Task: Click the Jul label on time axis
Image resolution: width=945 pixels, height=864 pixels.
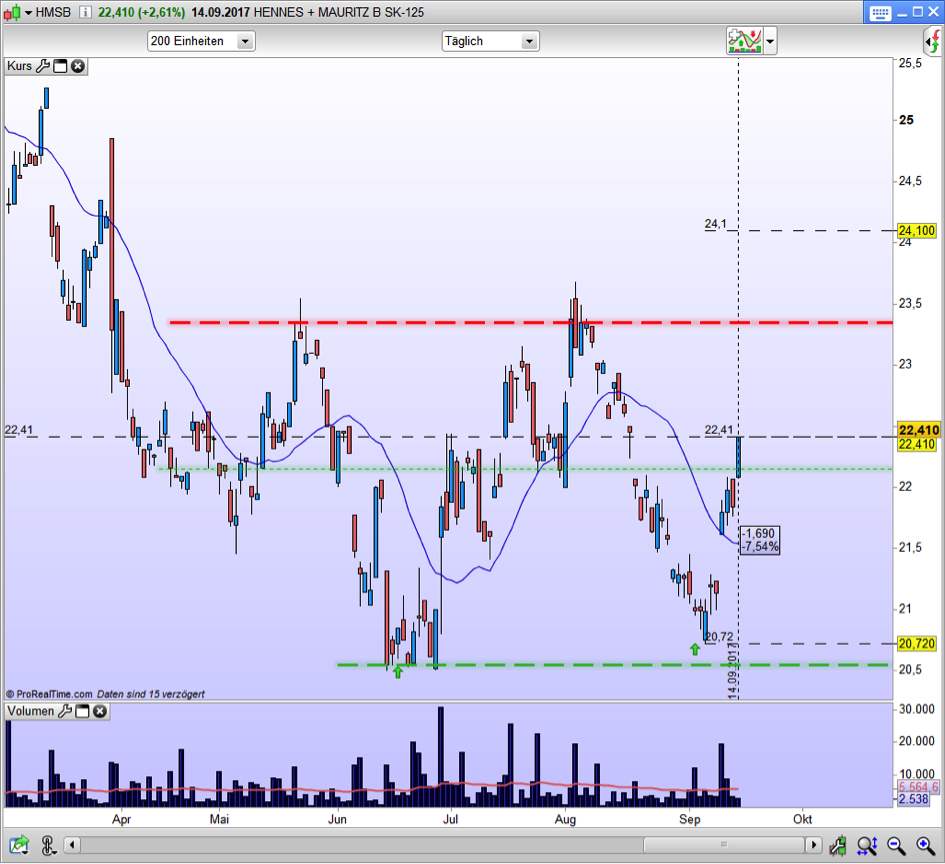Action: point(450,819)
